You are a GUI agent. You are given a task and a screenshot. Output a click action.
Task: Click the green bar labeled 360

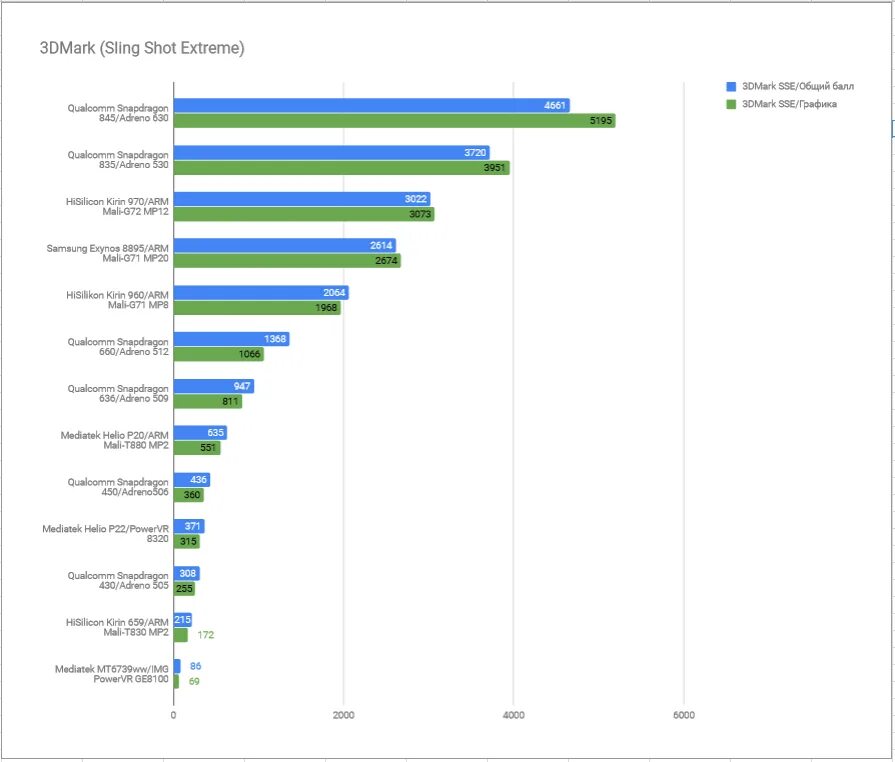pyautogui.click(x=189, y=494)
